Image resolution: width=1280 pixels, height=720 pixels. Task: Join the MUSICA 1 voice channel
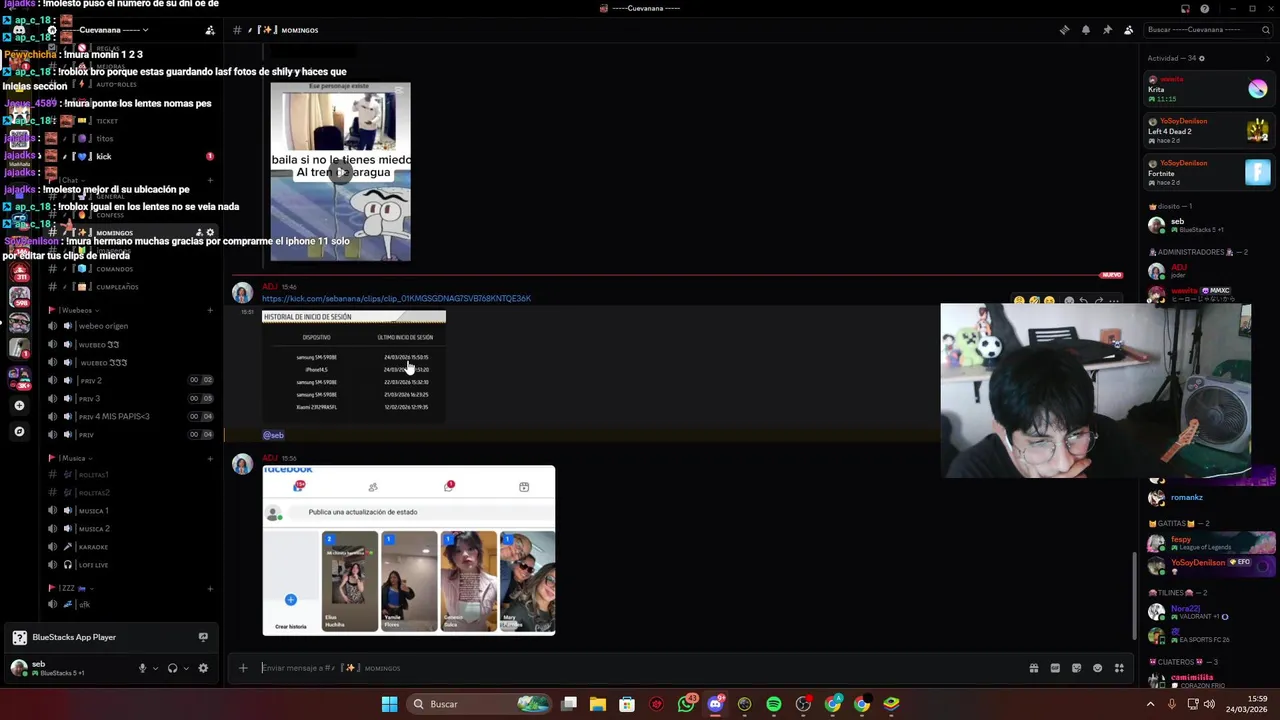coord(130,511)
